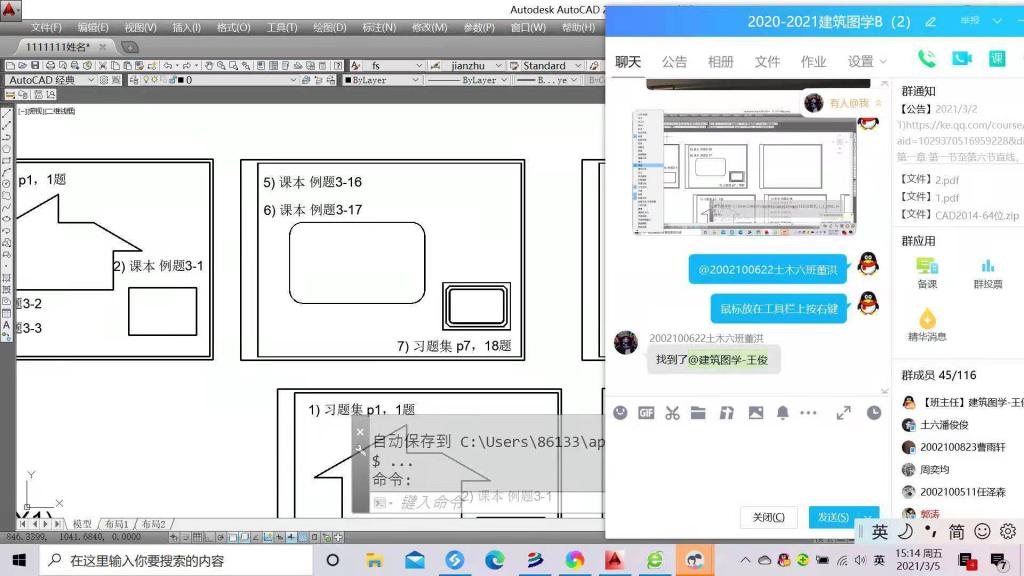Start a group video call
Viewport: 1024px width, 576px height.
pyautogui.click(x=962, y=59)
